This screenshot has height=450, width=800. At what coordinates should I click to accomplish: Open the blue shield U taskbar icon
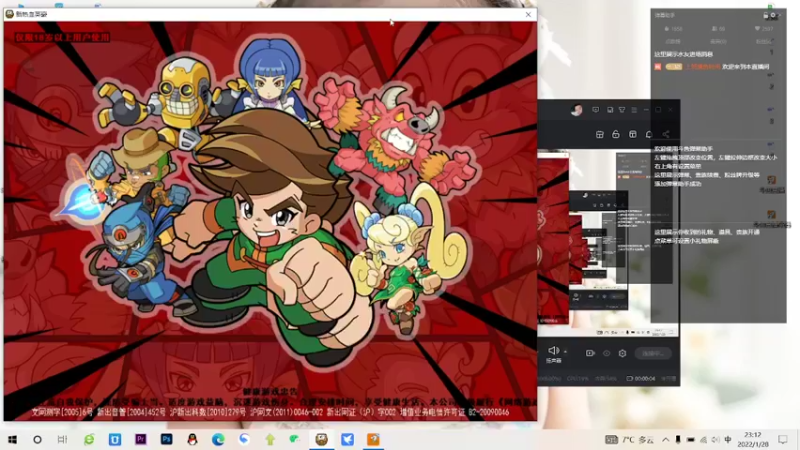click(x=115, y=439)
